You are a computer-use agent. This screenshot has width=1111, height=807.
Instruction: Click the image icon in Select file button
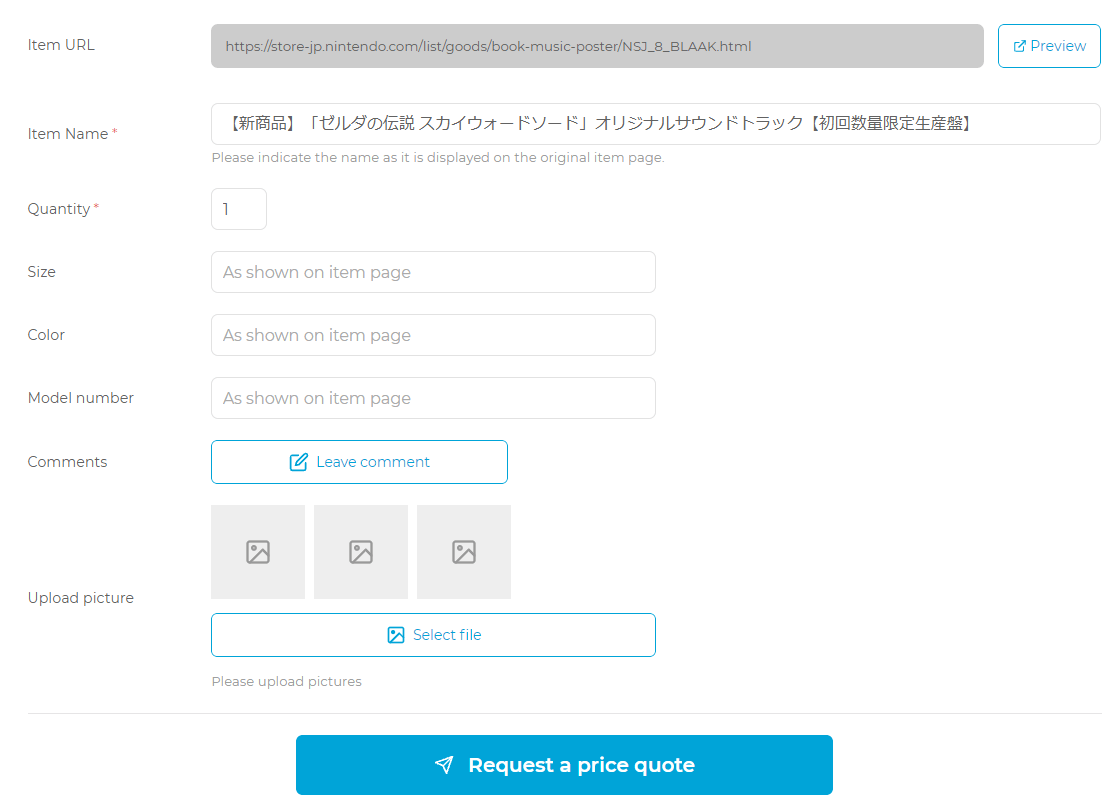point(395,635)
